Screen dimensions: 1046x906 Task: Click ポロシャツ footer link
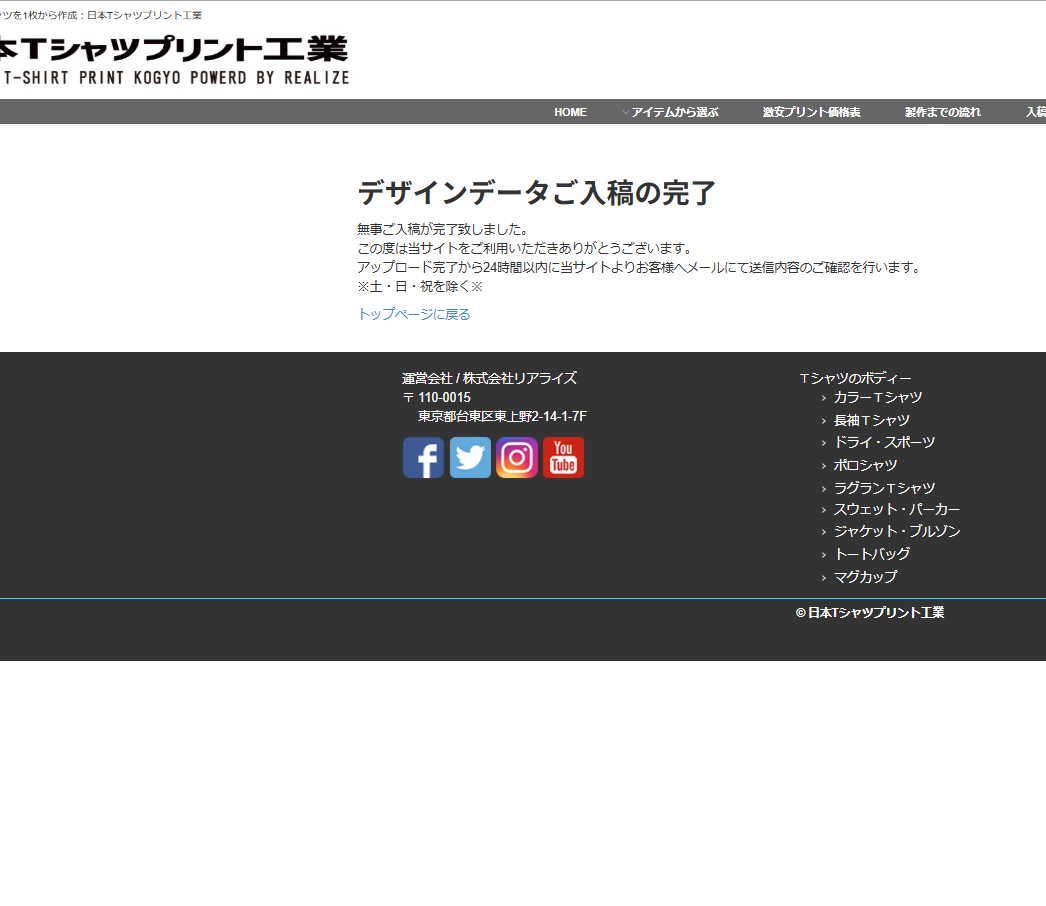tap(865, 465)
